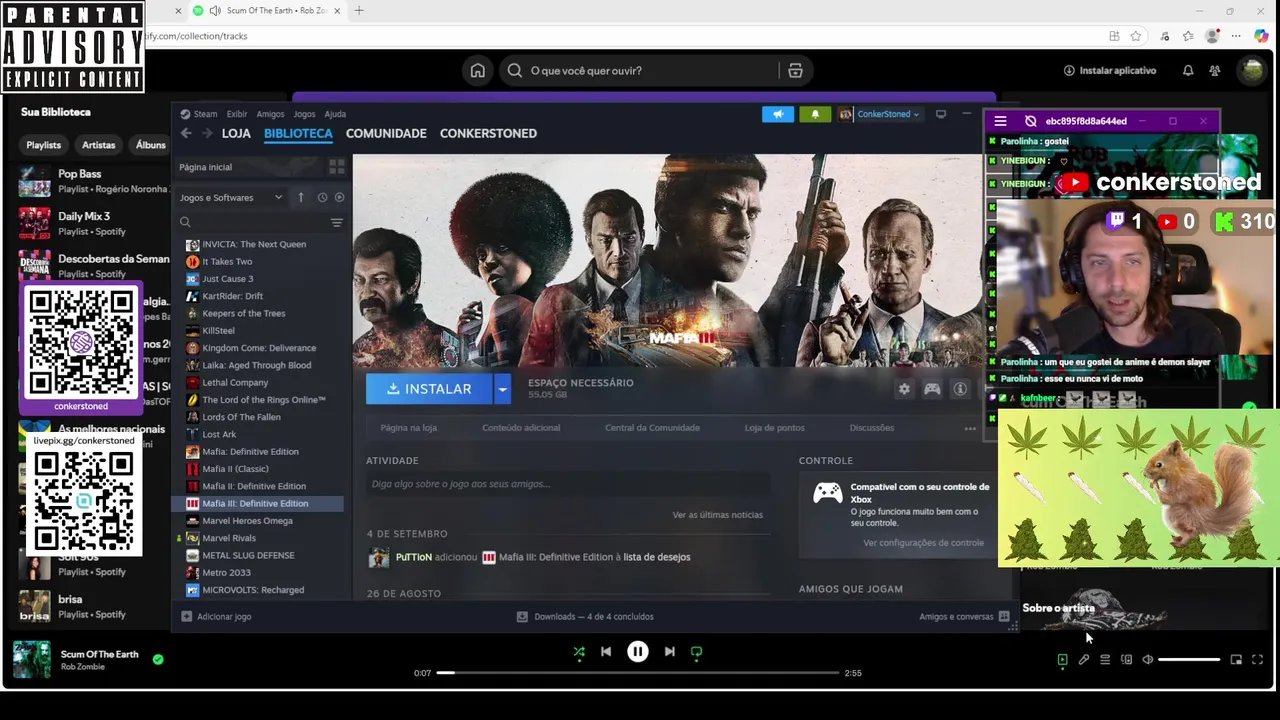The image size is (1280, 720).
Task: Open Página na loja link
Action: pyautogui.click(x=408, y=428)
